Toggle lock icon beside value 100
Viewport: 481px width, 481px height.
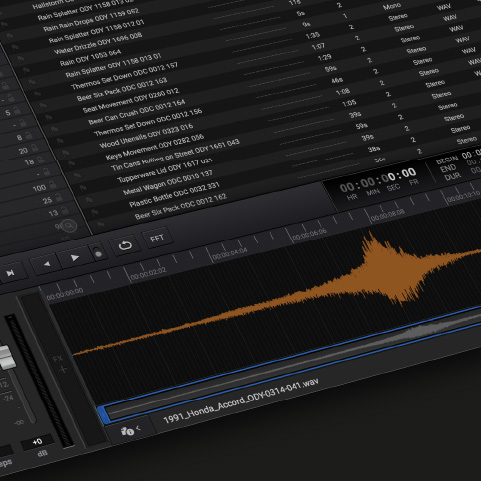(53, 184)
